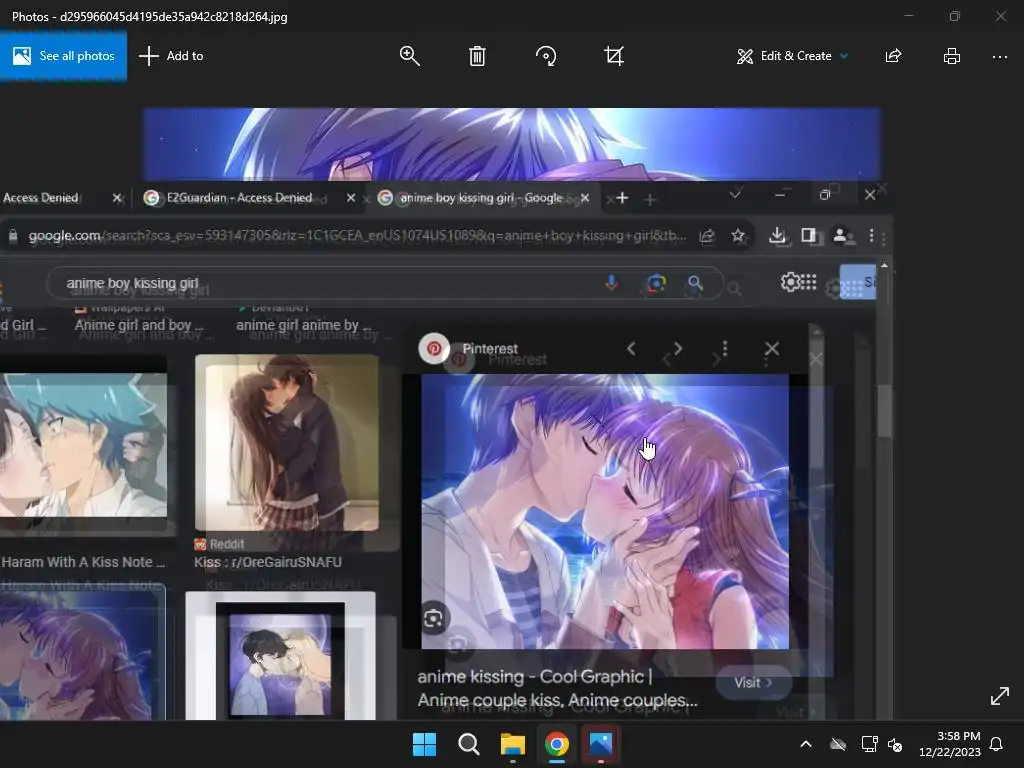Viewport: 1024px width, 768px height.
Task: Click the share page icon in address bar
Action: 707,236
